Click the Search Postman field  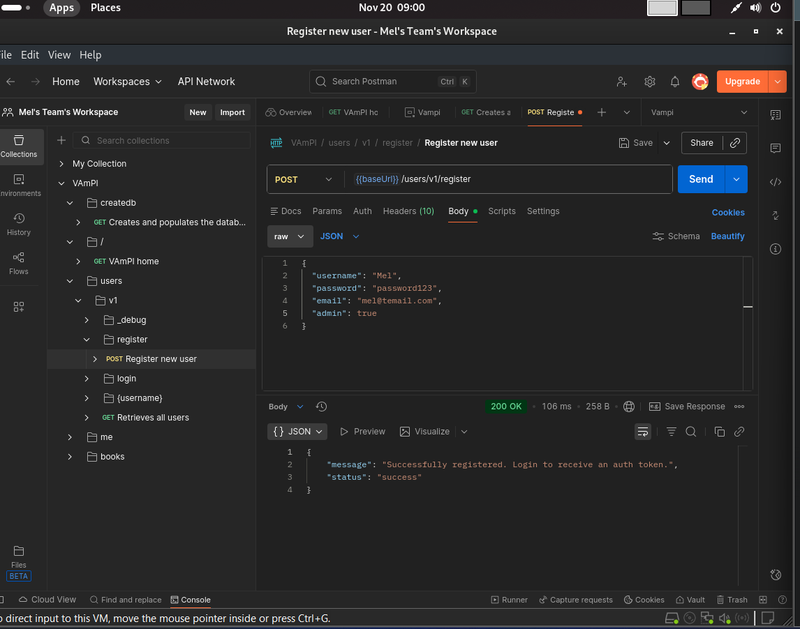392,82
